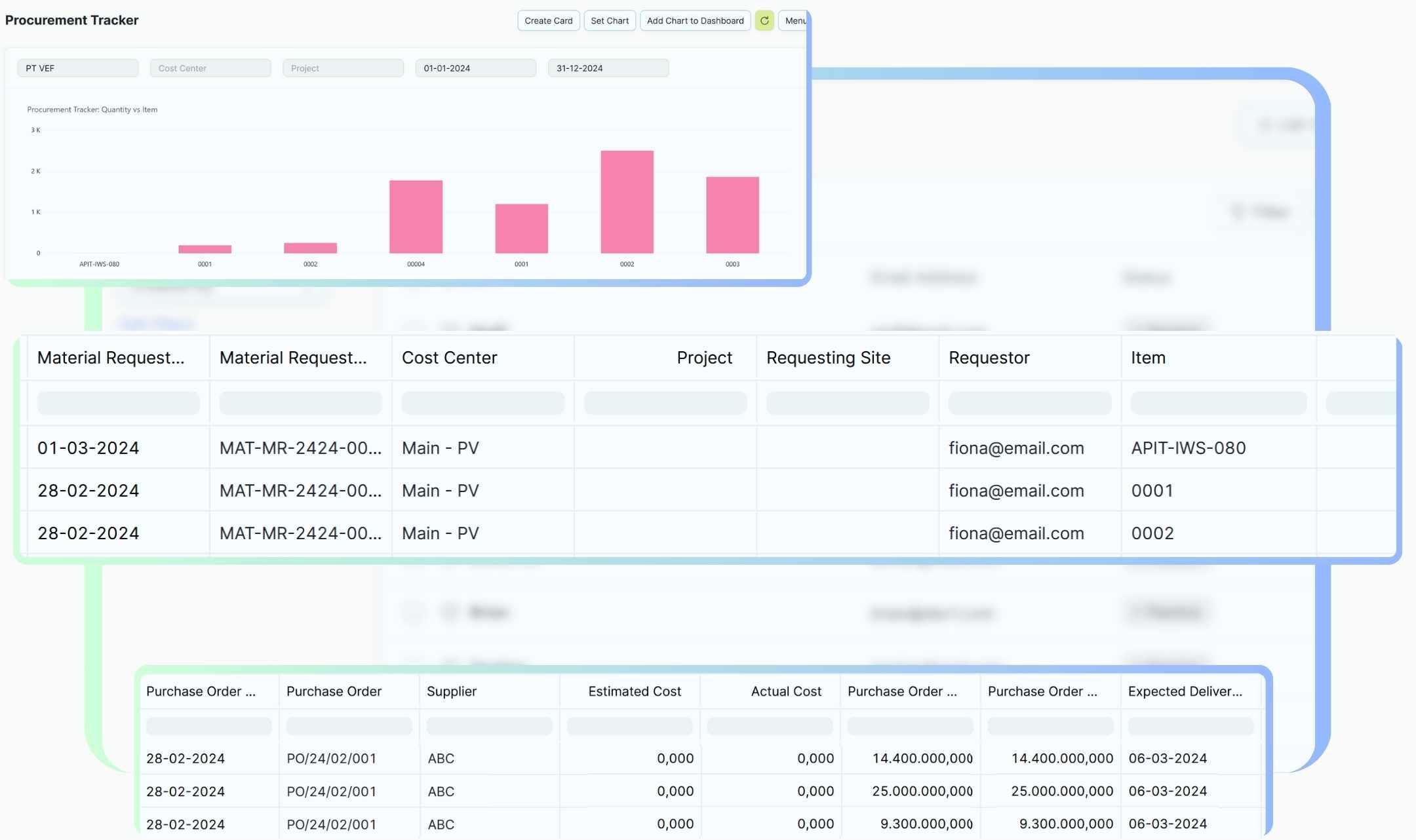The width and height of the screenshot is (1416, 840).
Task: Click the filter box under Item column
Action: tap(1218, 403)
